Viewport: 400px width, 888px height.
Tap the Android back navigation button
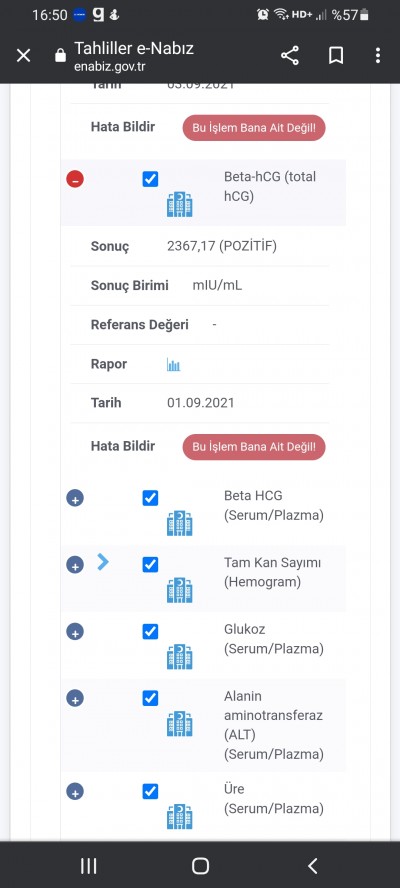(312, 865)
